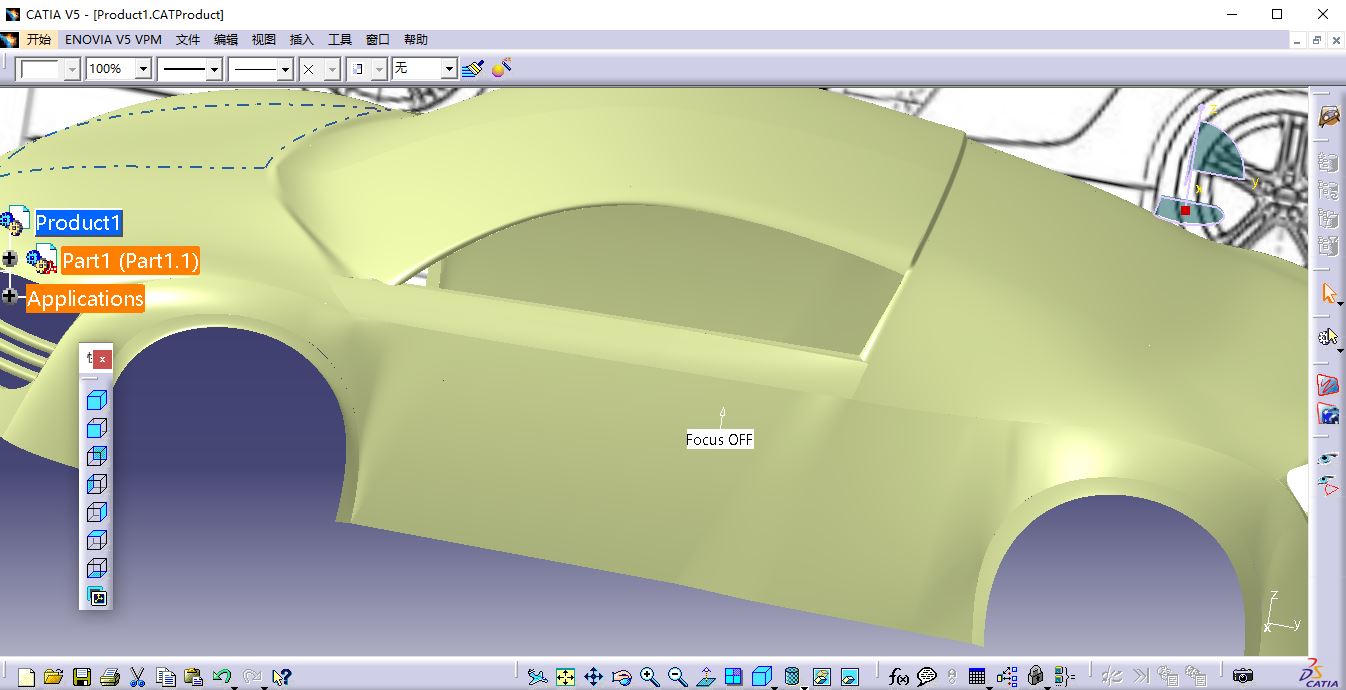Screen dimensions: 1346x690
Task: Expand the Applications tree node
Action: tap(9, 296)
